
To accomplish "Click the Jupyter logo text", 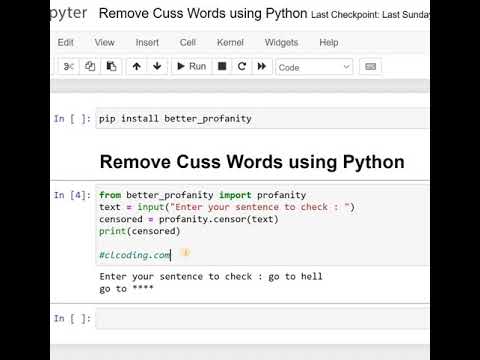I will pyautogui.click(x=68, y=14).
